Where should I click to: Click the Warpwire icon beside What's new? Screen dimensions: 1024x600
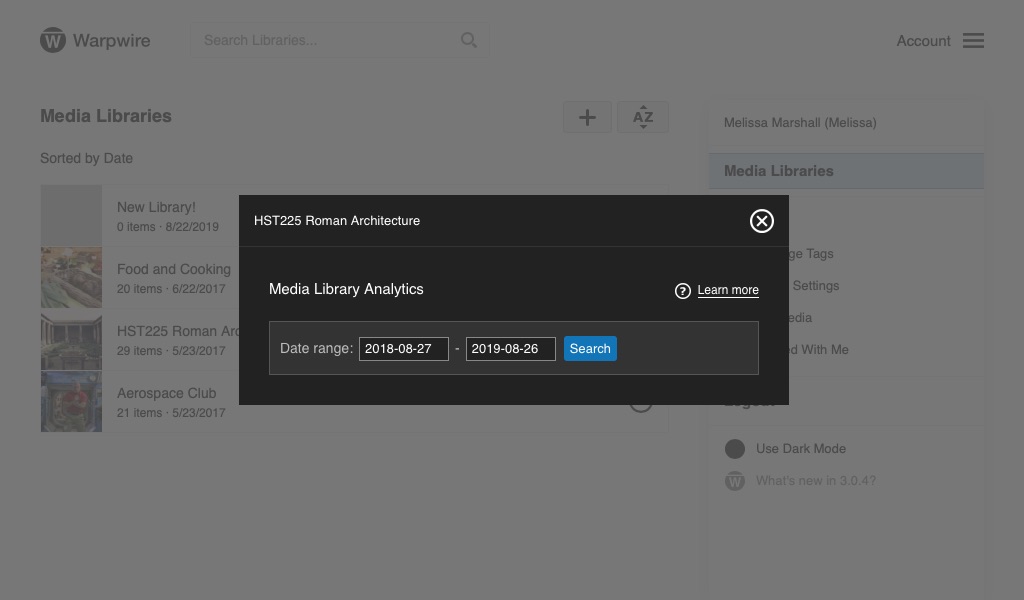coord(735,481)
